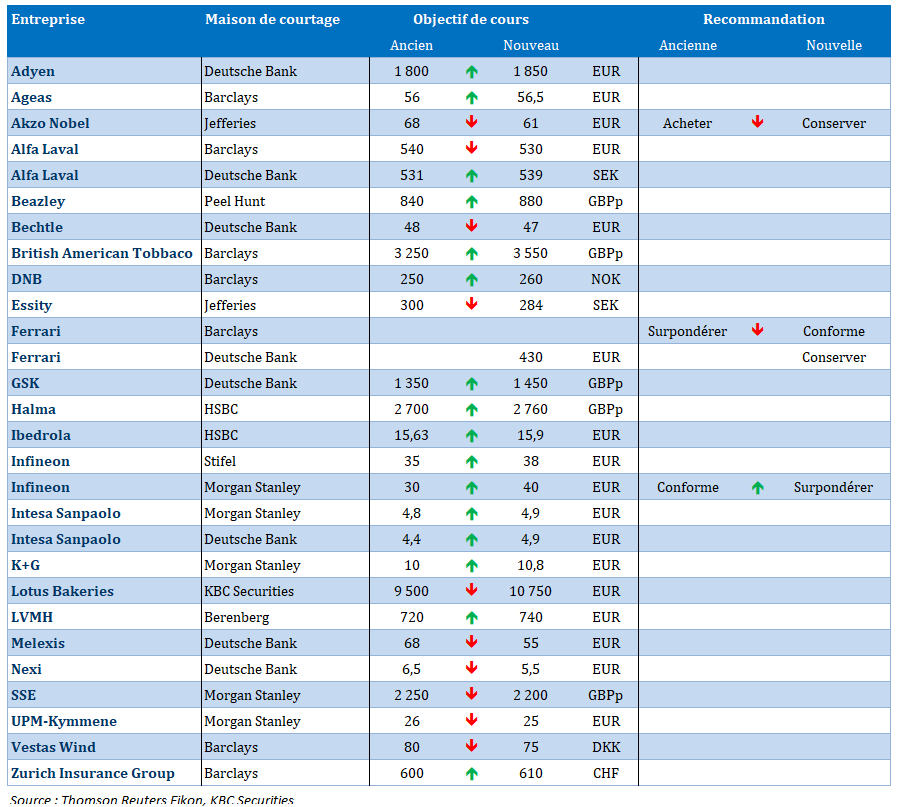Click the green arrow for Intesa Sanpaolo Morgan Stanley
The image size is (897, 807).
(x=471, y=514)
